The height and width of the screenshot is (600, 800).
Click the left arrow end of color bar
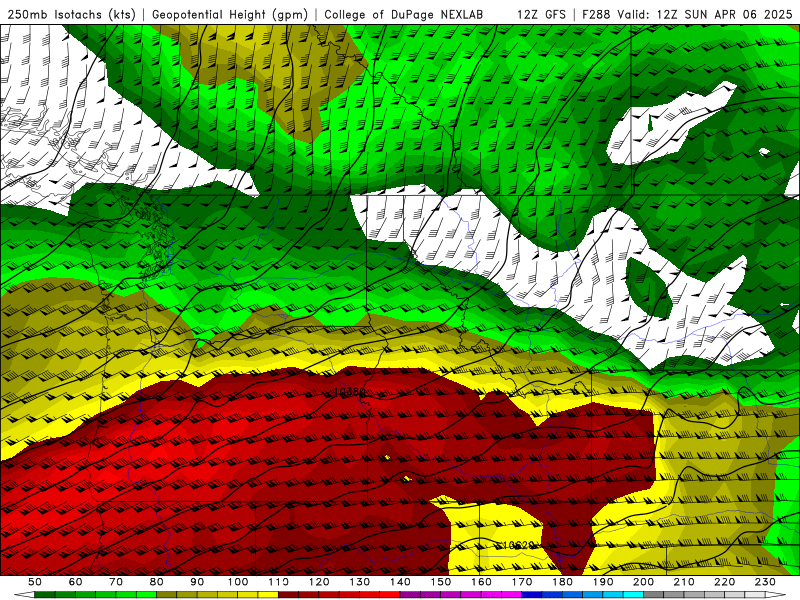[x=24, y=594]
